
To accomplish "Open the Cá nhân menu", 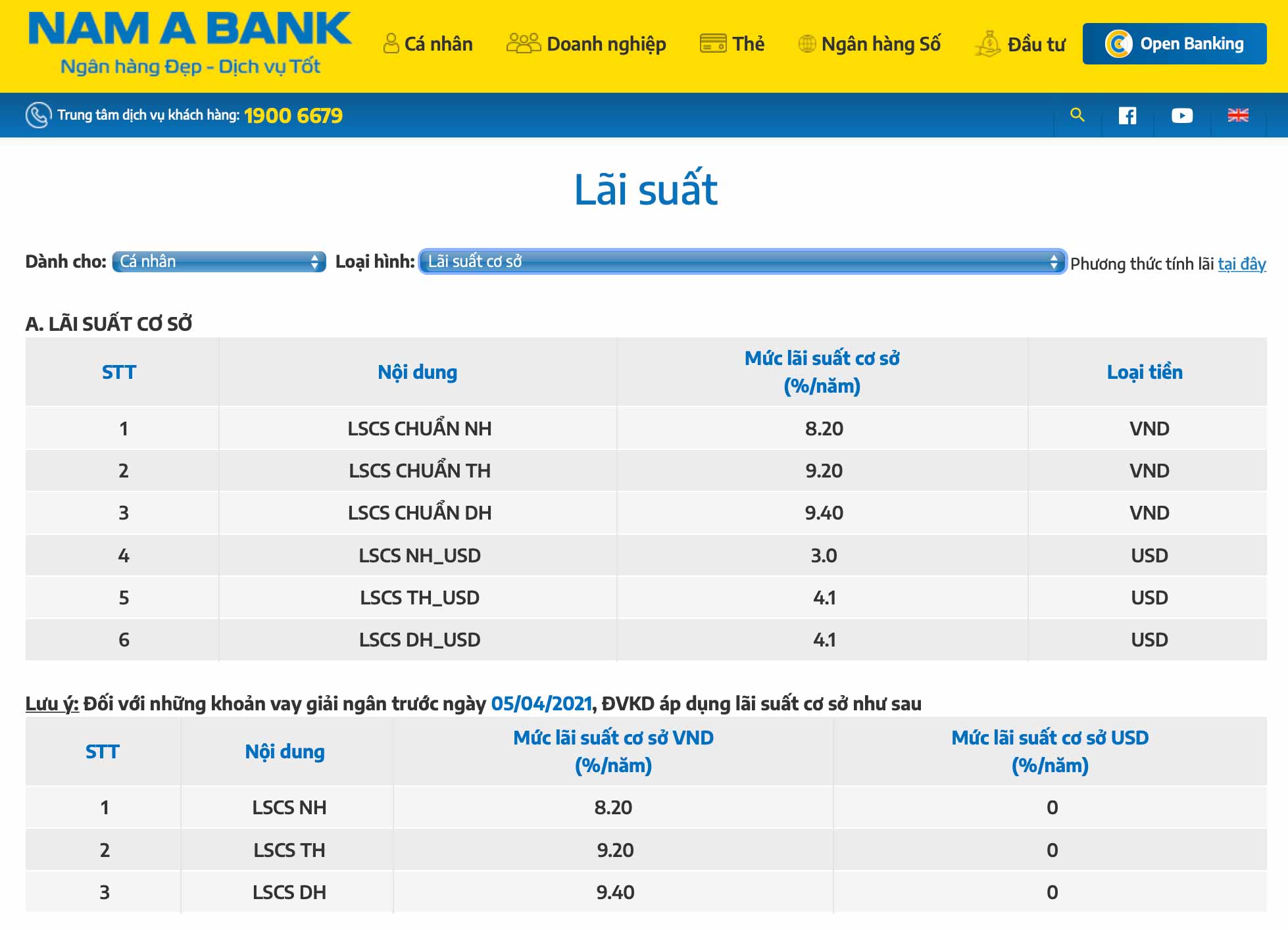I will [428, 44].
